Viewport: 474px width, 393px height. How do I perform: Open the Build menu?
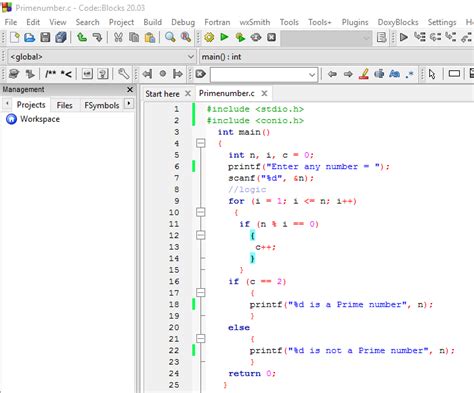153,22
